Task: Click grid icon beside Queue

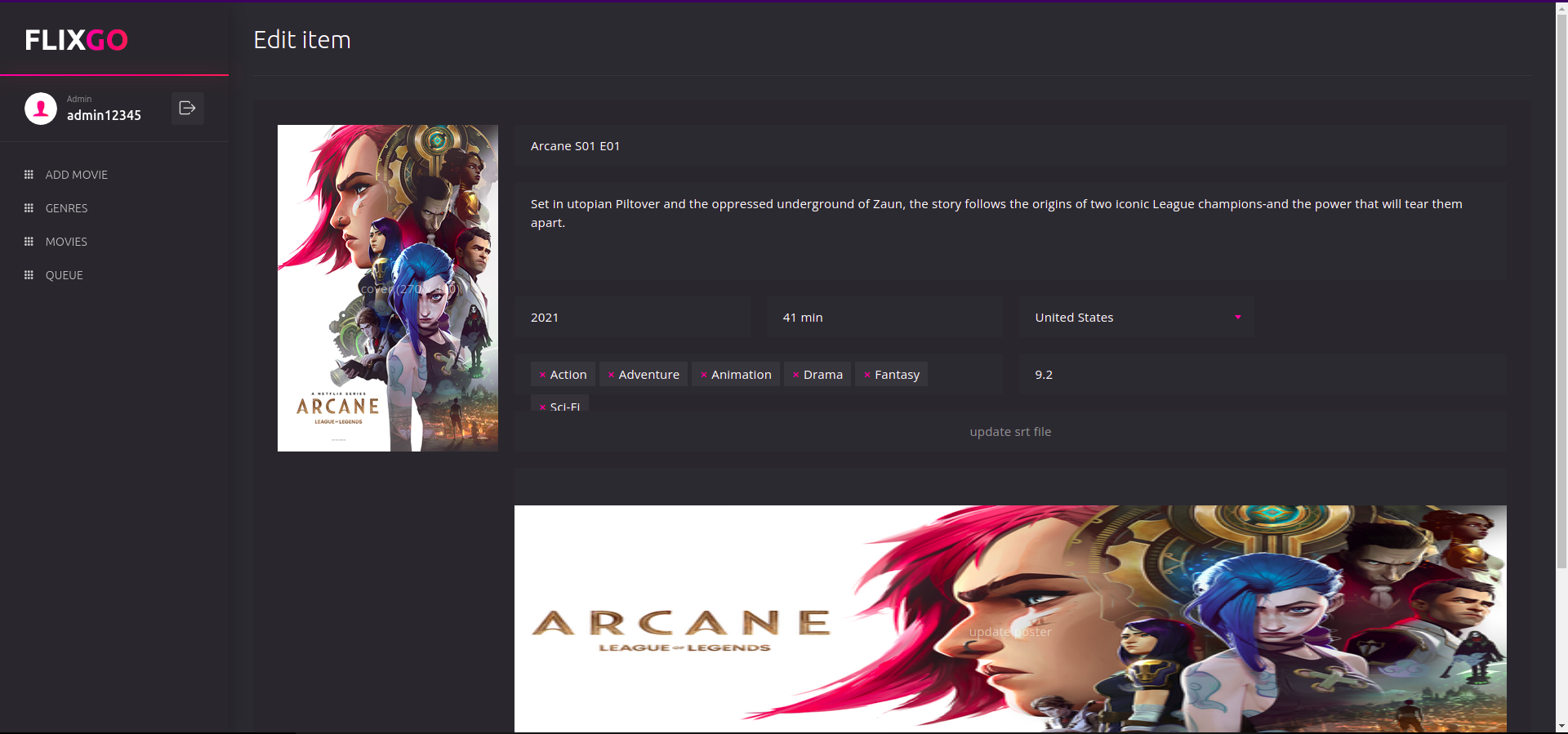Action: click(29, 275)
